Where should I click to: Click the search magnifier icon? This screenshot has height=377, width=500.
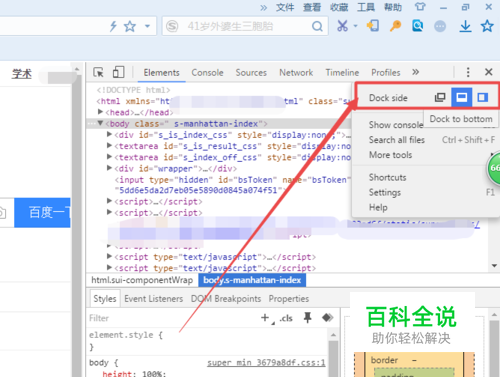click(x=317, y=26)
